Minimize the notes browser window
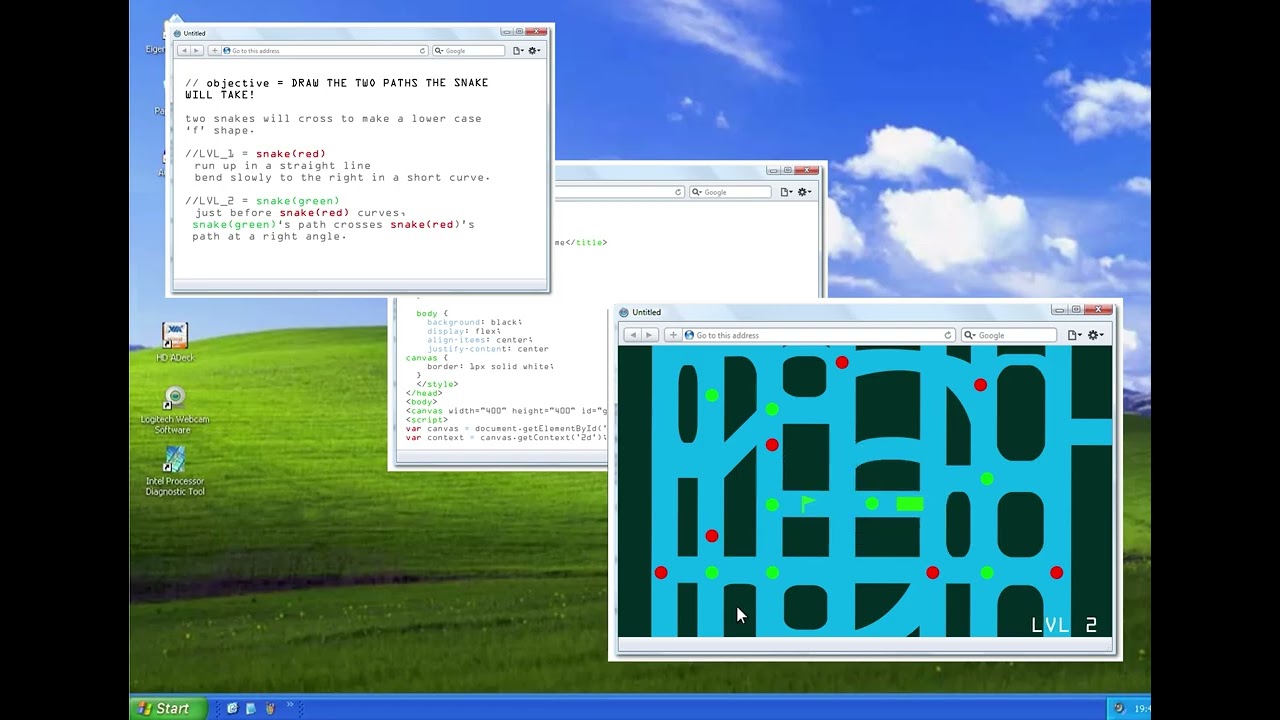Image resolution: width=1280 pixels, height=720 pixels. pyautogui.click(x=507, y=32)
